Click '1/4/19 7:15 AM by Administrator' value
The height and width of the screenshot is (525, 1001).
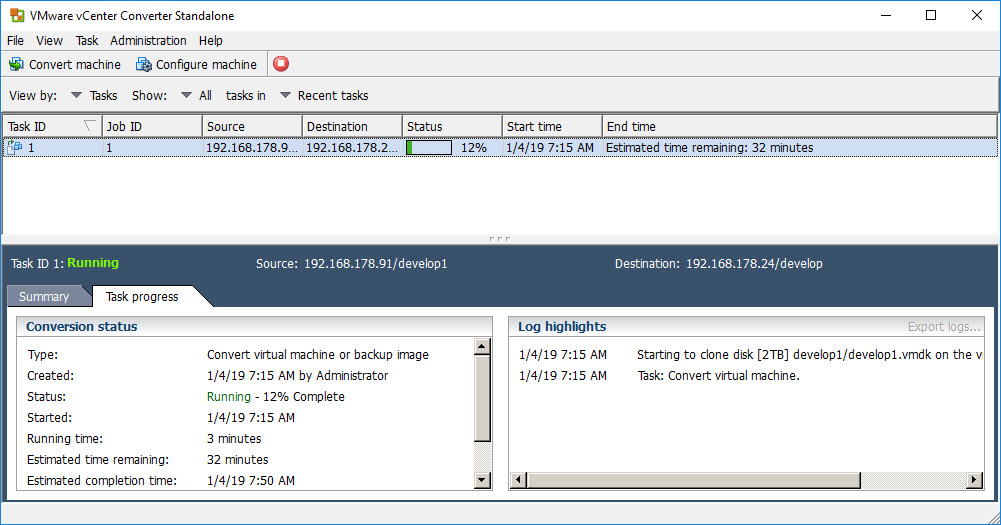click(297, 376)
